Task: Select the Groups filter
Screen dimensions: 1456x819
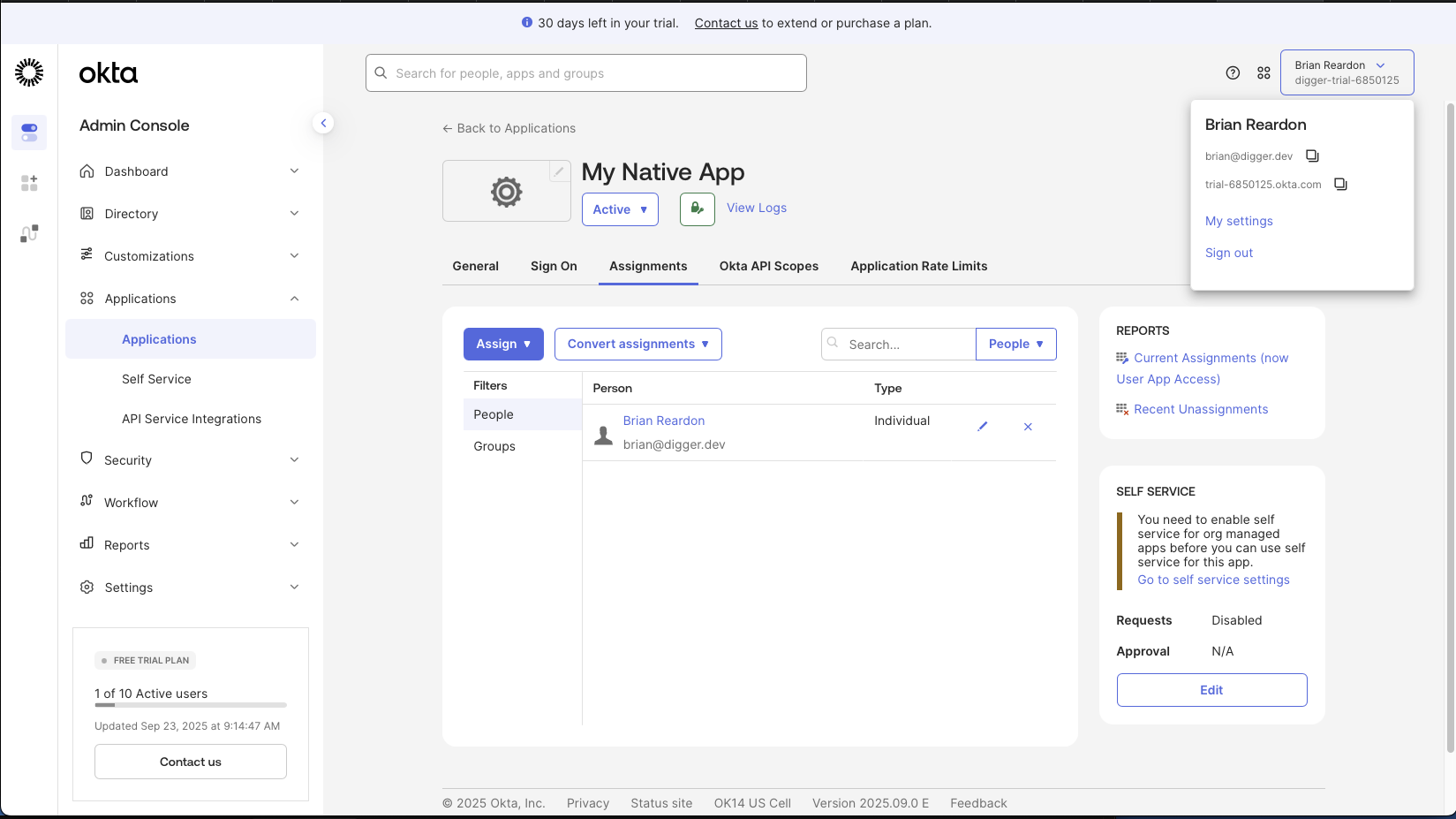Action: click(x=494, y=446)
